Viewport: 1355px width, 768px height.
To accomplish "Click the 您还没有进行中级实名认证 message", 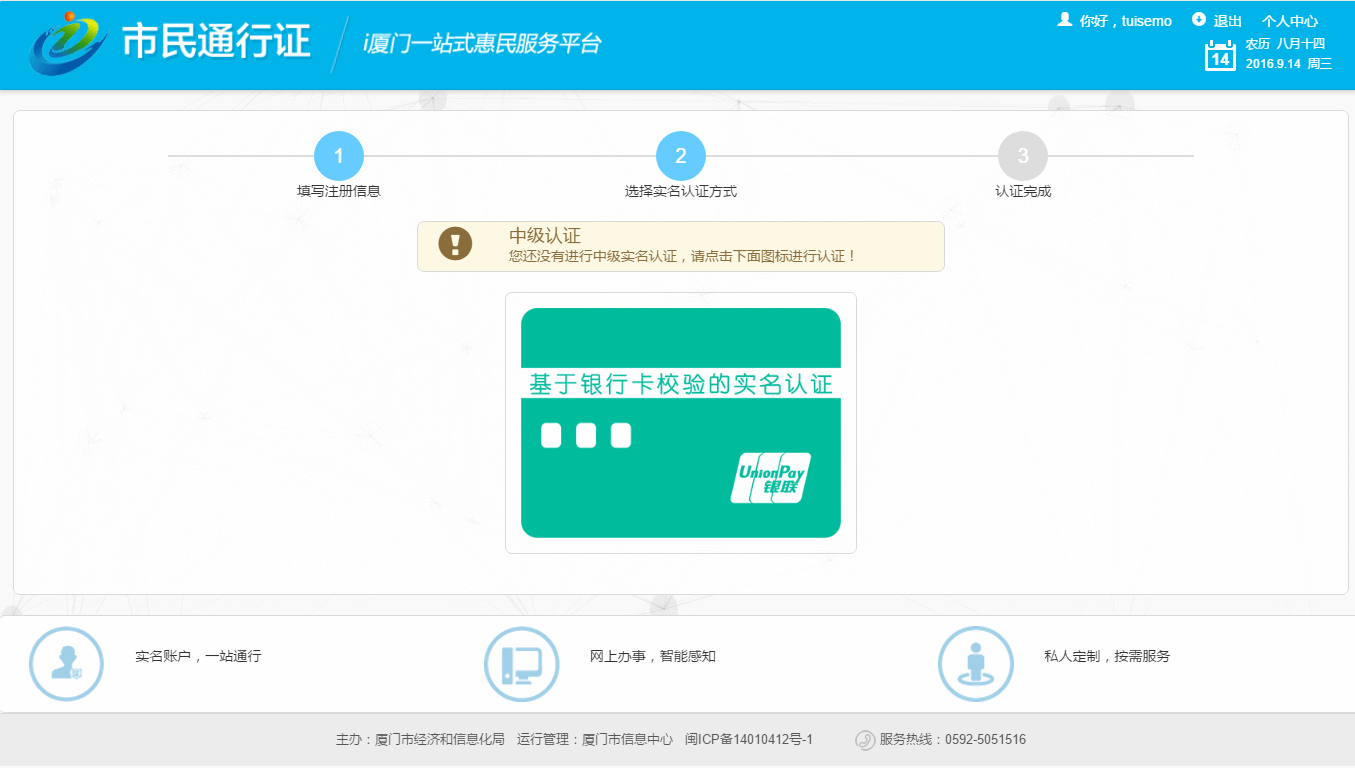I will coord(683,256).
